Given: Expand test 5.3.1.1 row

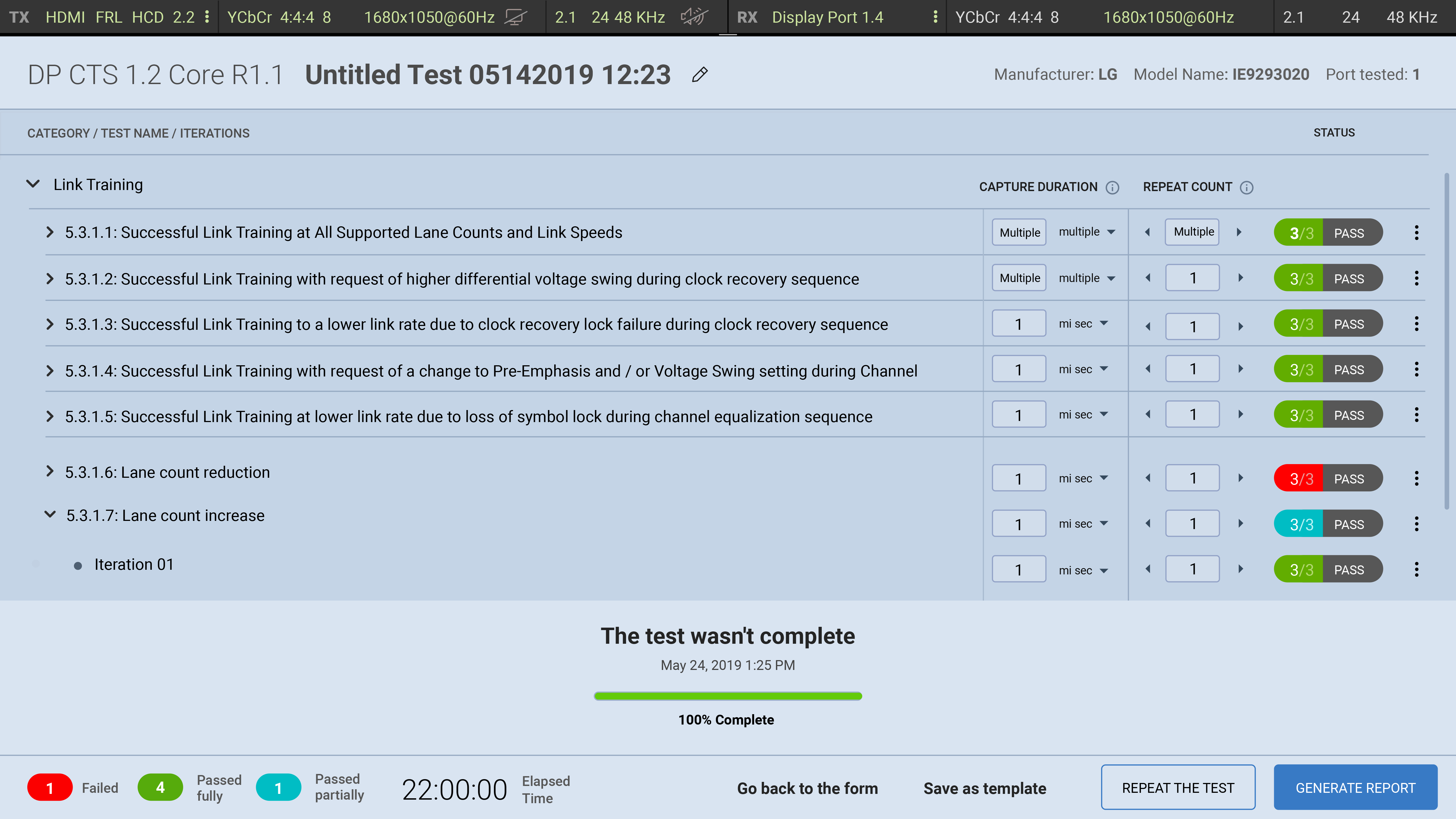Looking at the screenshot, I should click(x=50, y=232).
